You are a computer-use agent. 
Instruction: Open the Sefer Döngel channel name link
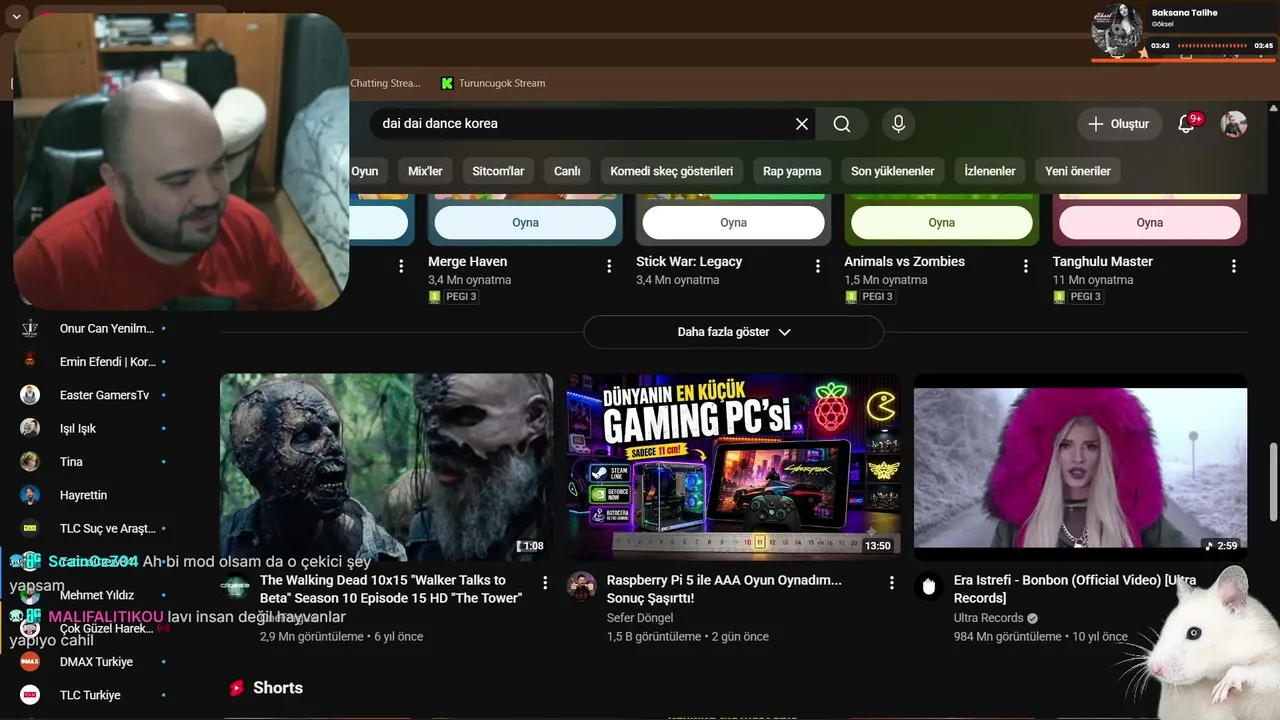[x=640, y=618]
